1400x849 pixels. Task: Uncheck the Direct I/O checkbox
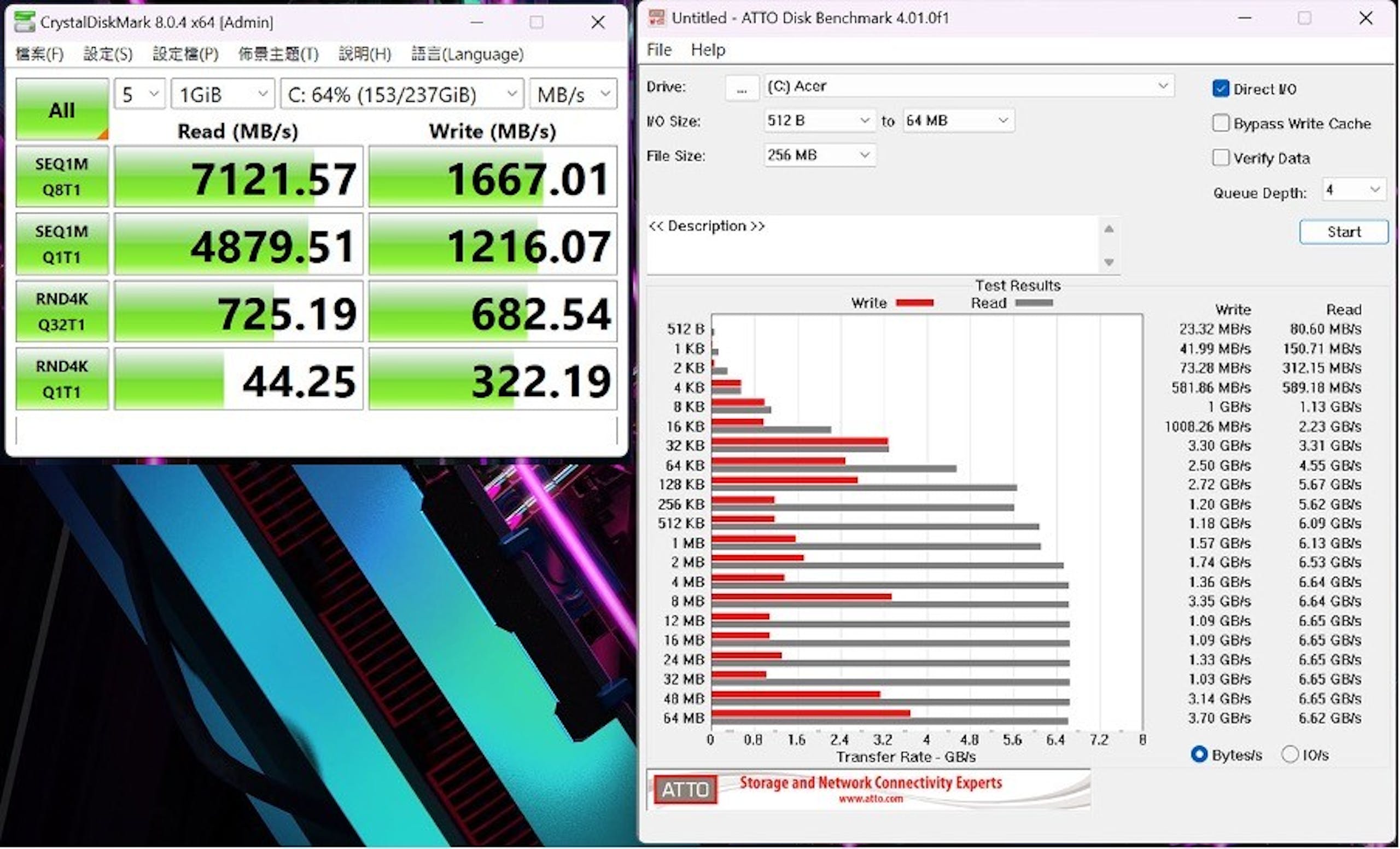pyautogui.click(x=1221, y=89)
